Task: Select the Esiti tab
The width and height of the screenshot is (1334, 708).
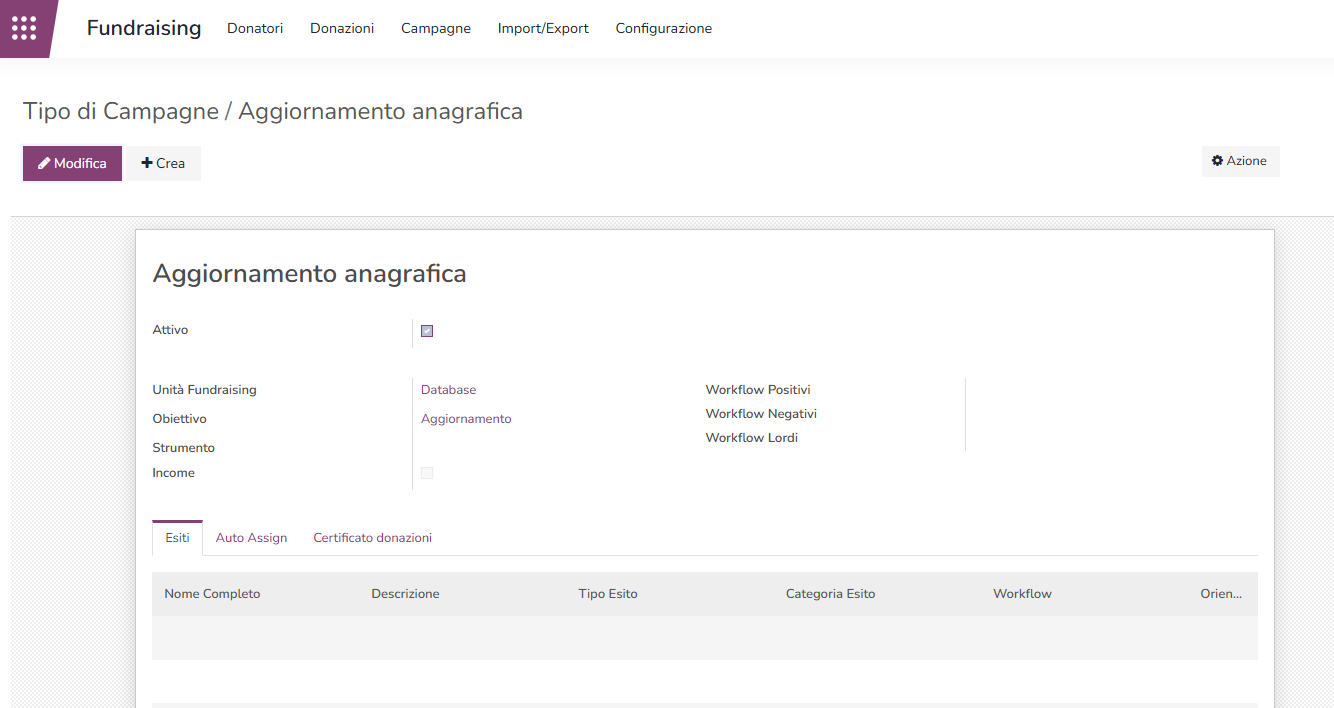Action: click(177, 538)
